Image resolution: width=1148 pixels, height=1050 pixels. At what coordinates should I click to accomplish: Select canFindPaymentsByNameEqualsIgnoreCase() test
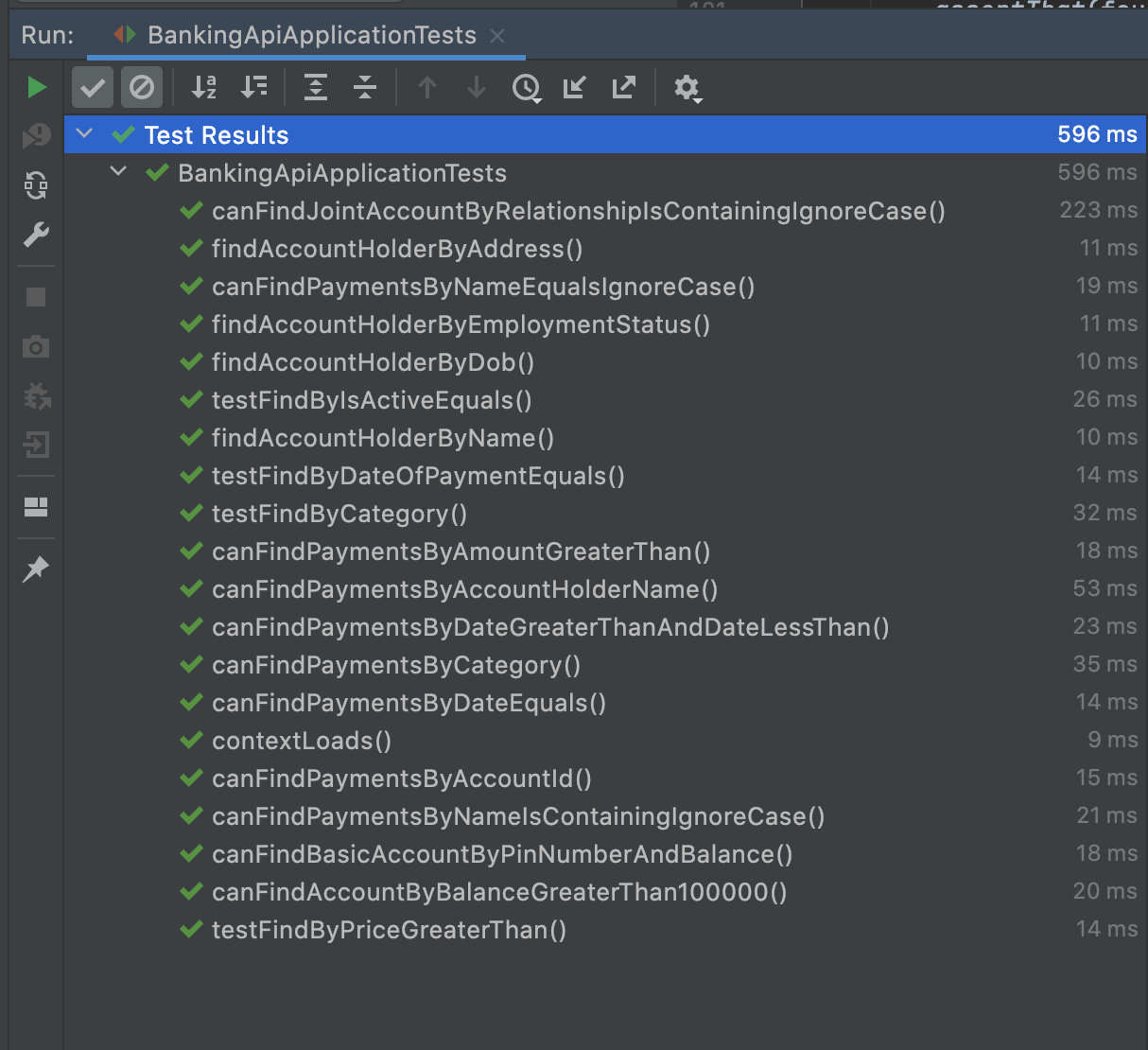(483, 287)
